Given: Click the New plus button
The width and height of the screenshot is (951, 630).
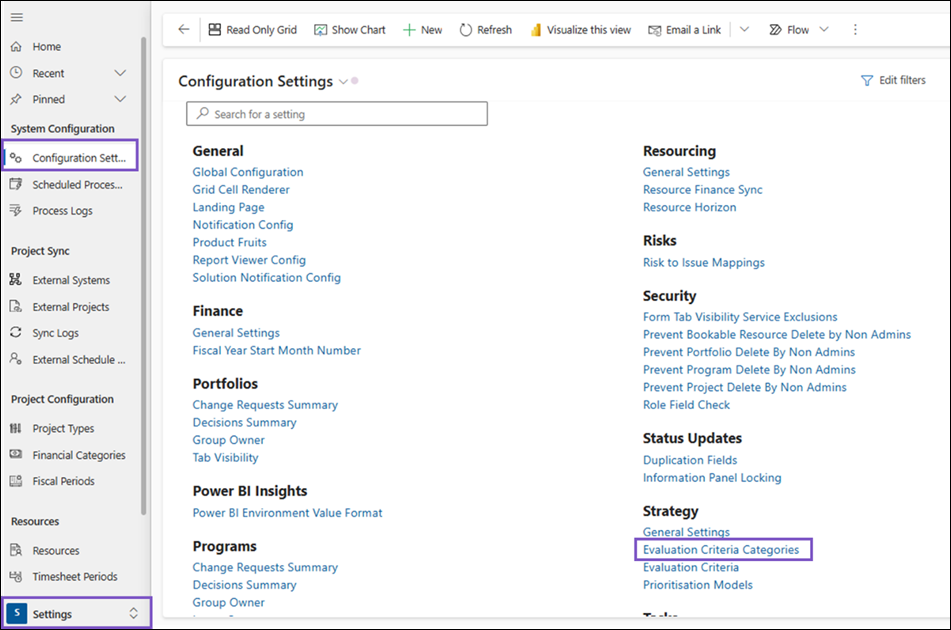Looking at the screenshot, I should click(409, 30).
